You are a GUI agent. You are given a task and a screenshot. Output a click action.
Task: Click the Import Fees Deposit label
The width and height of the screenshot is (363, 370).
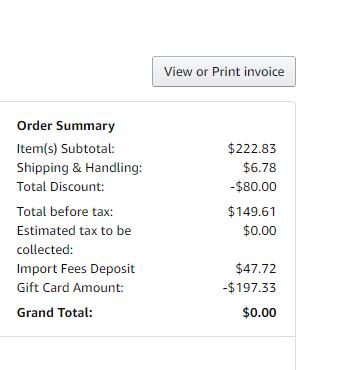[x=76, y=269]
